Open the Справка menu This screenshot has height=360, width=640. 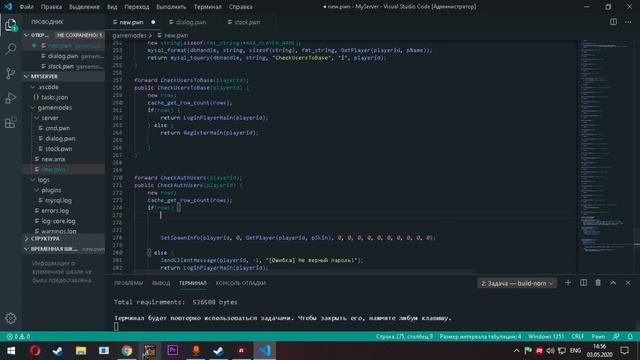[x=240, y=7]
